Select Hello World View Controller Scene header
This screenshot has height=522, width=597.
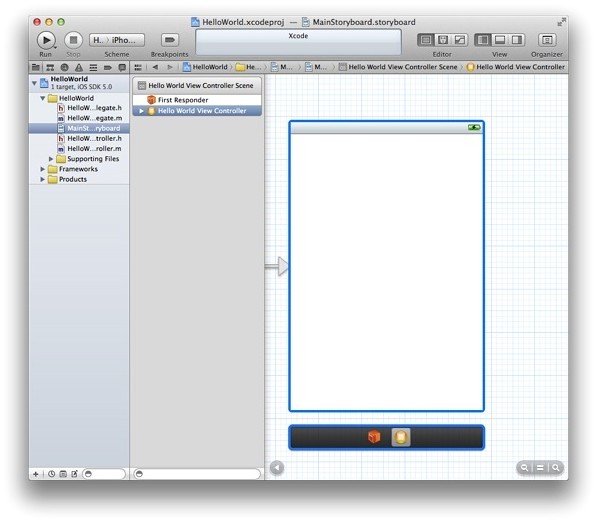(x=197, y=86)
